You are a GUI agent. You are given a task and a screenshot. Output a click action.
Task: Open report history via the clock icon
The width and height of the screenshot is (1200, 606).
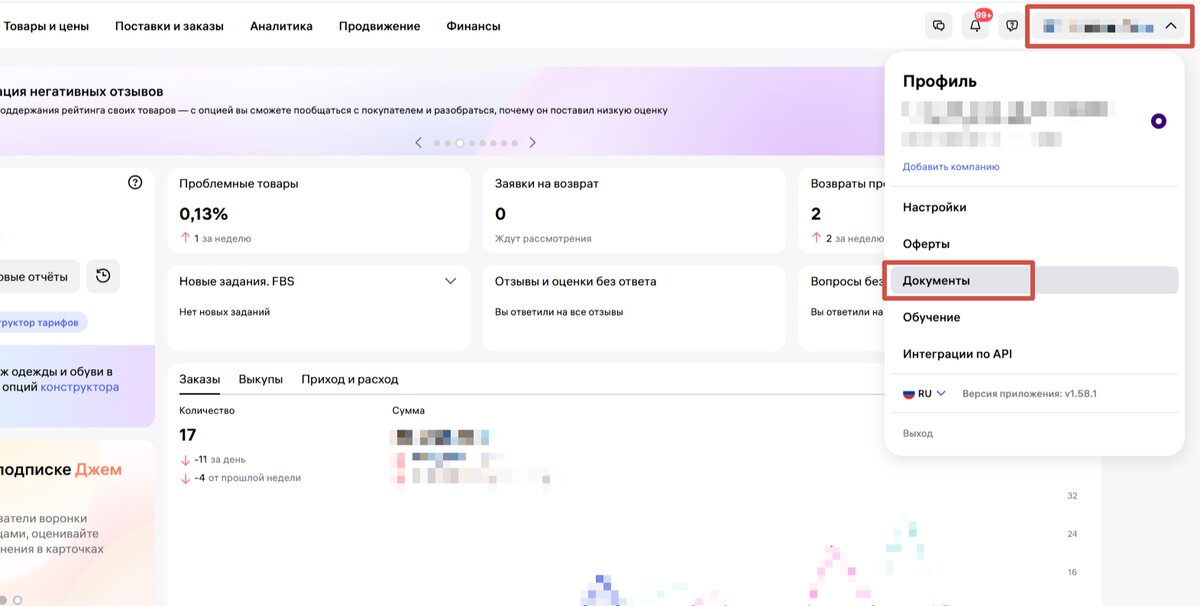103,276
